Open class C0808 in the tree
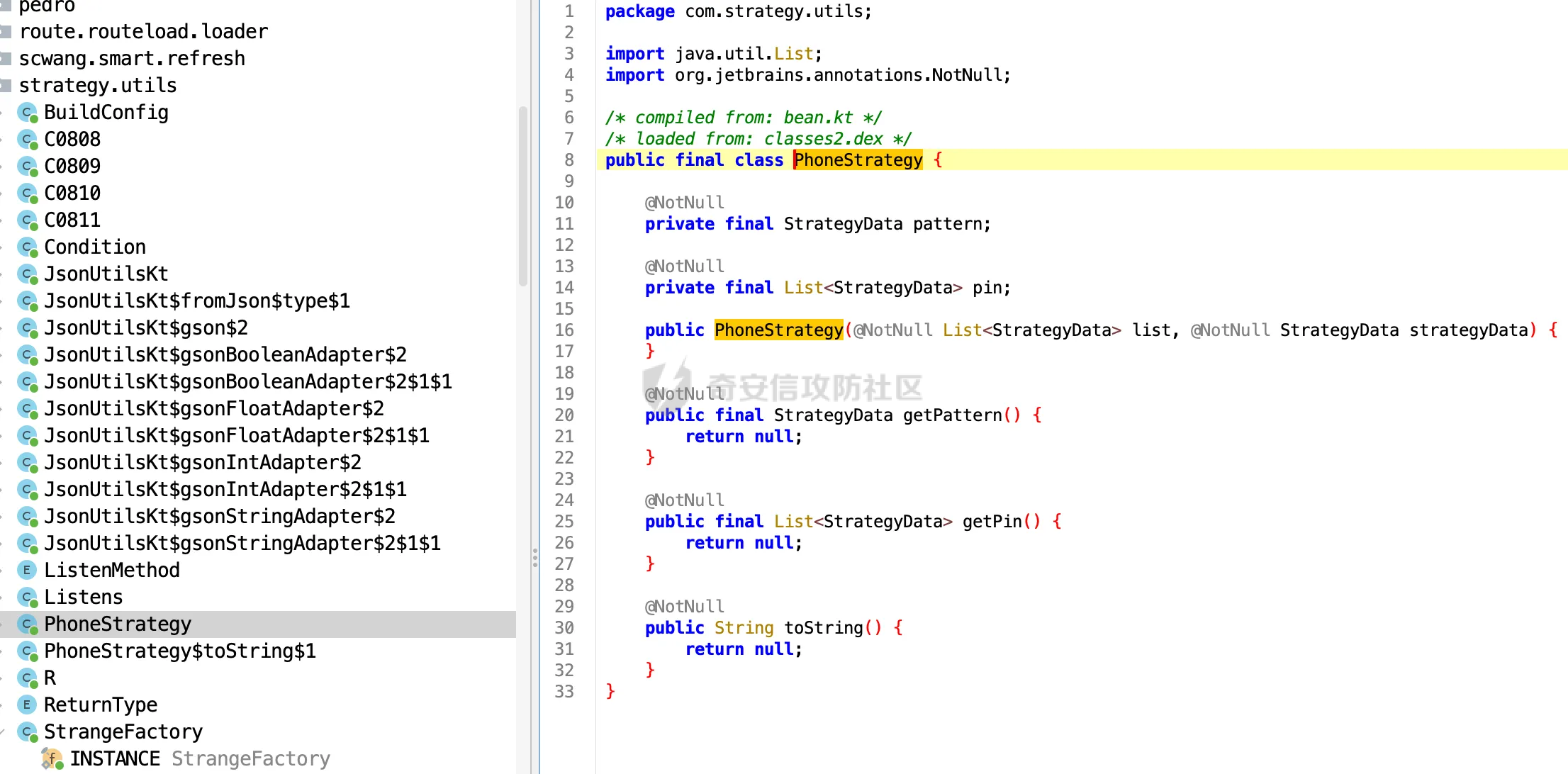1568x774 pixels. tap(72, 140)
